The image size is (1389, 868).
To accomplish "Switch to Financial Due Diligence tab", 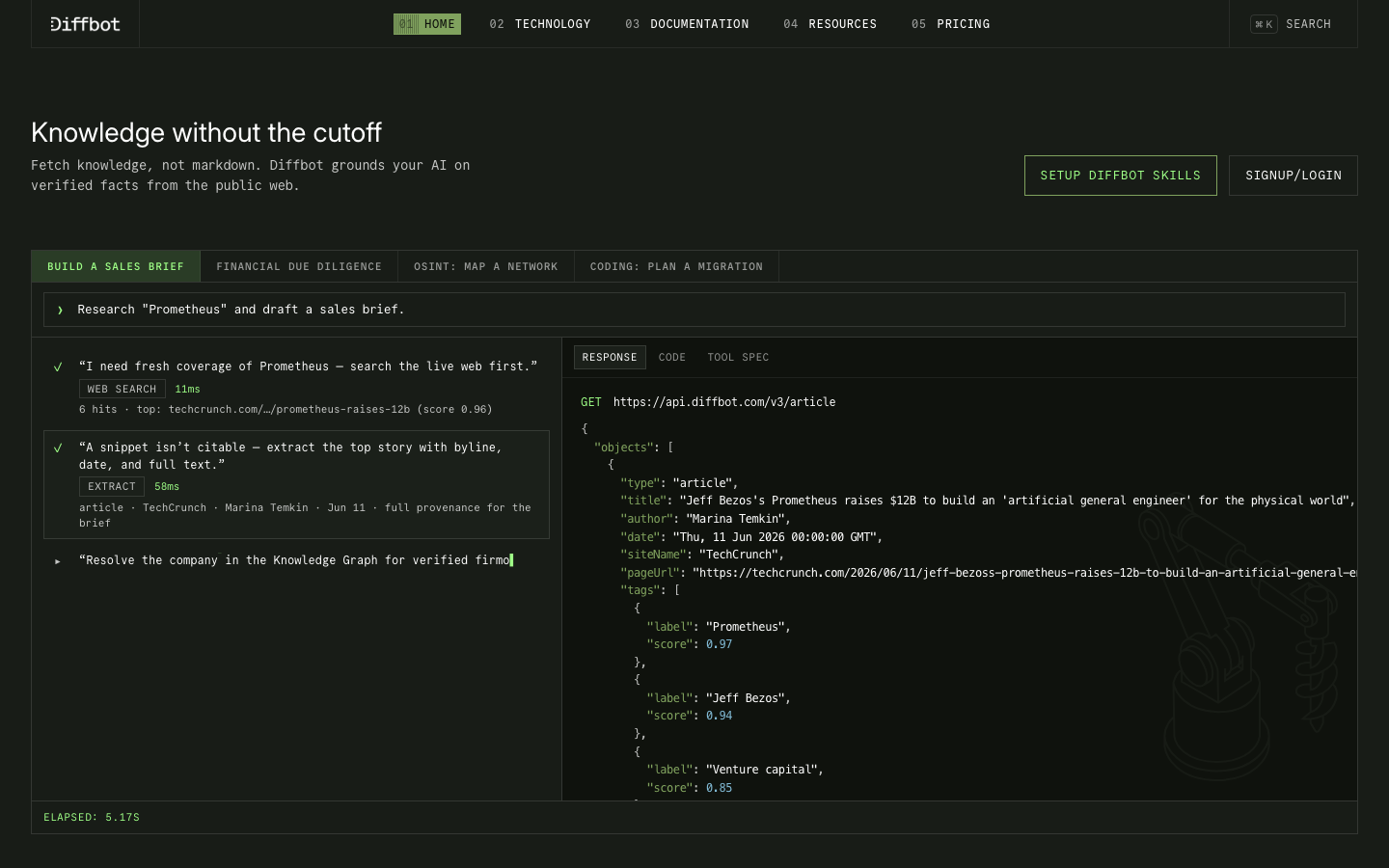I will tap(299, 266).
